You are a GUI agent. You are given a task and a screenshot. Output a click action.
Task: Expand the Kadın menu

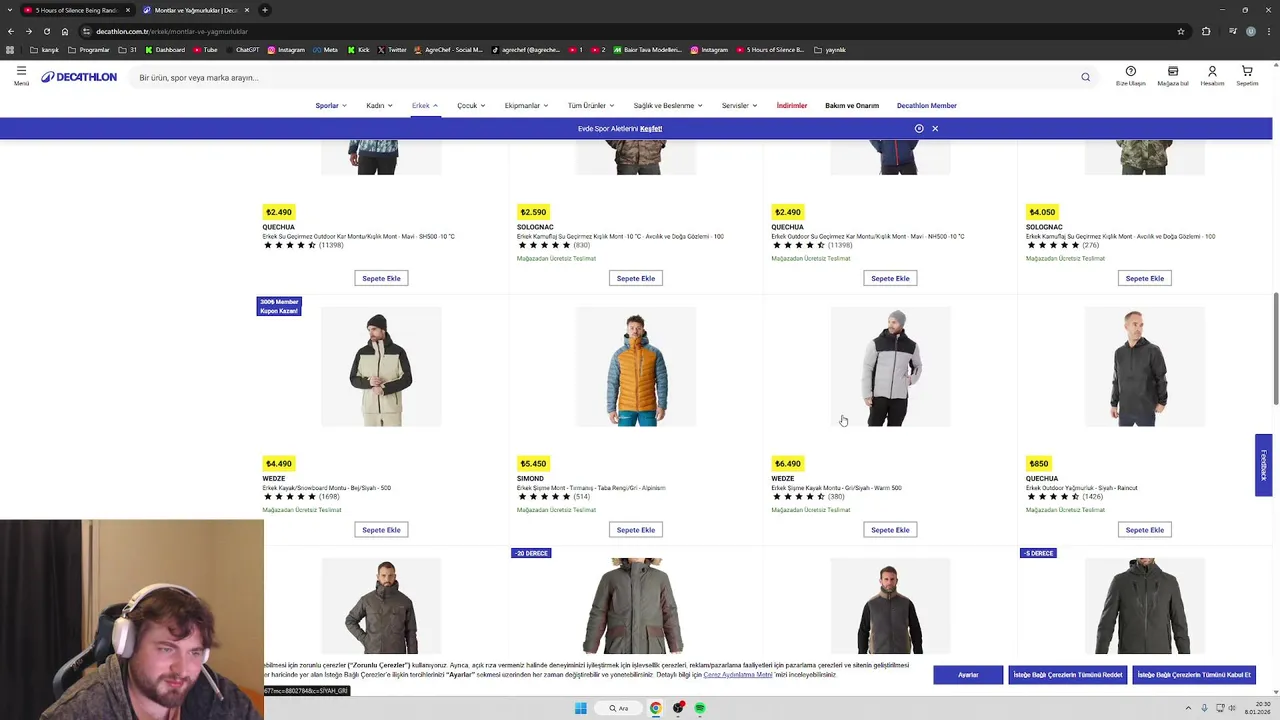(379, 105)
